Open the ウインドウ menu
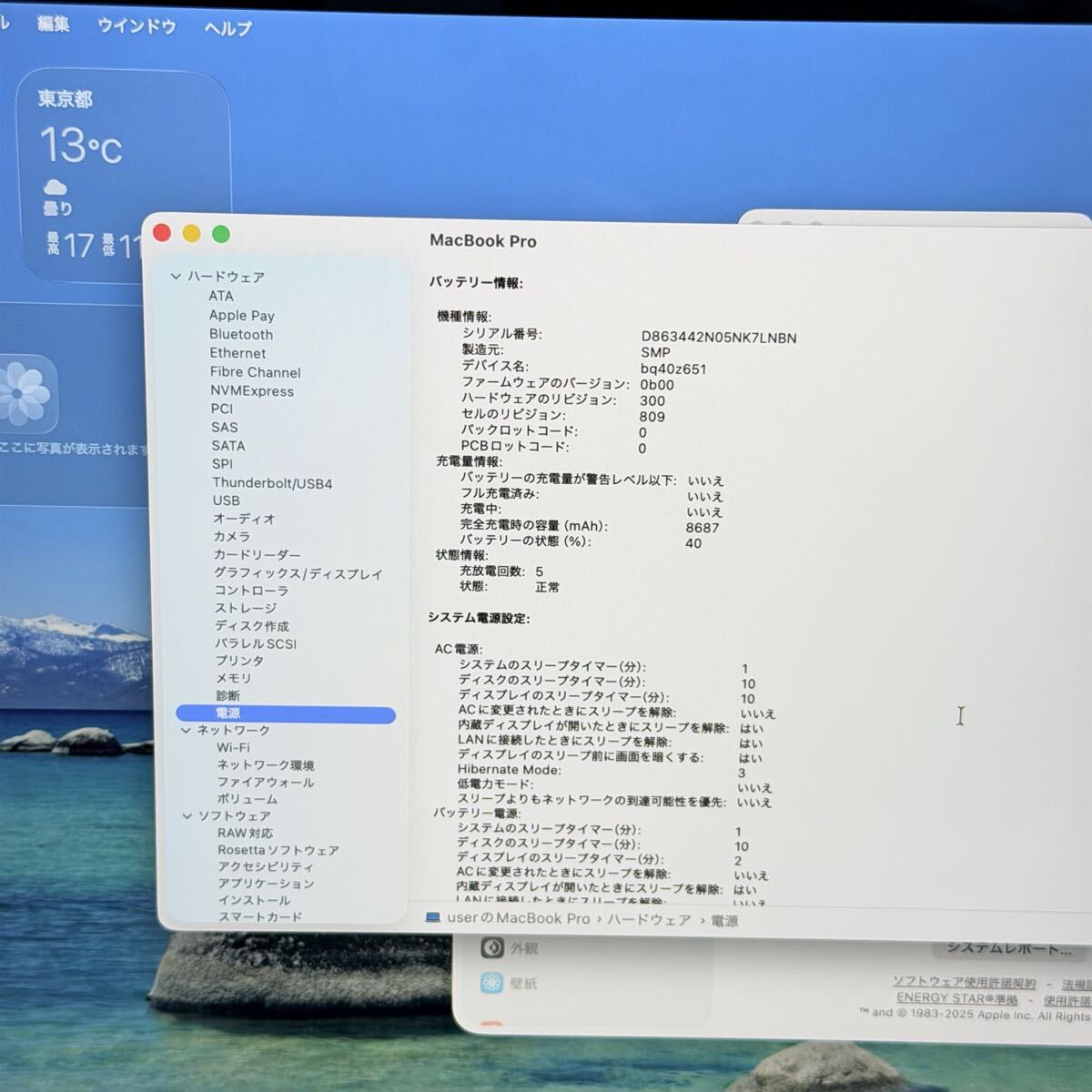Image resolution: width=1092 pixels, height=1092 pixels. (x=136, y=26)
